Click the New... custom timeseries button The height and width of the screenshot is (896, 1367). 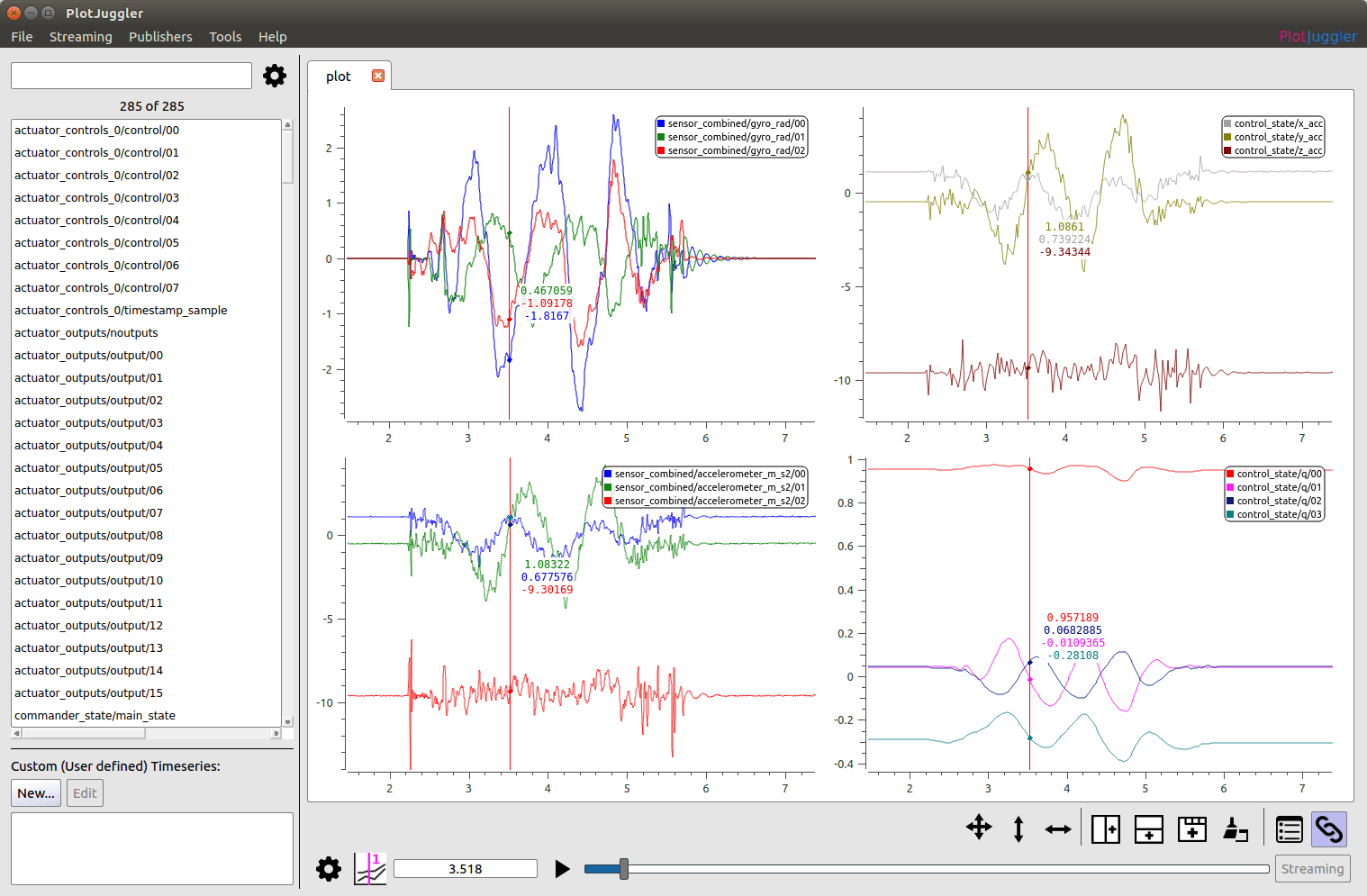tap(36, 793)
